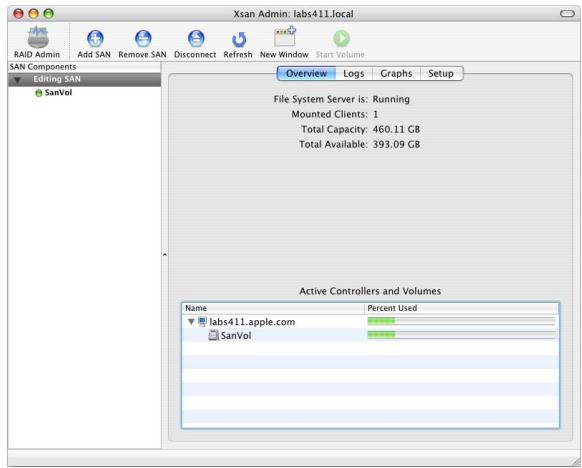Click the Percent Used column header

(461, 308)
